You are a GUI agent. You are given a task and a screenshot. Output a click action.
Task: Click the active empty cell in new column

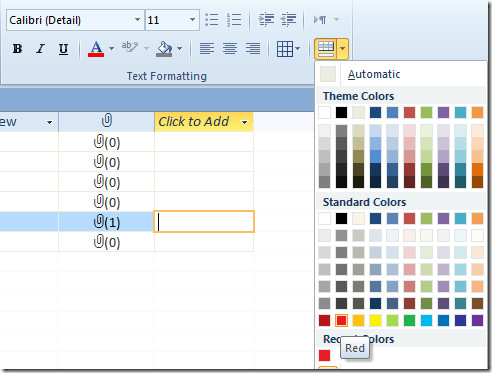[204, 222]
